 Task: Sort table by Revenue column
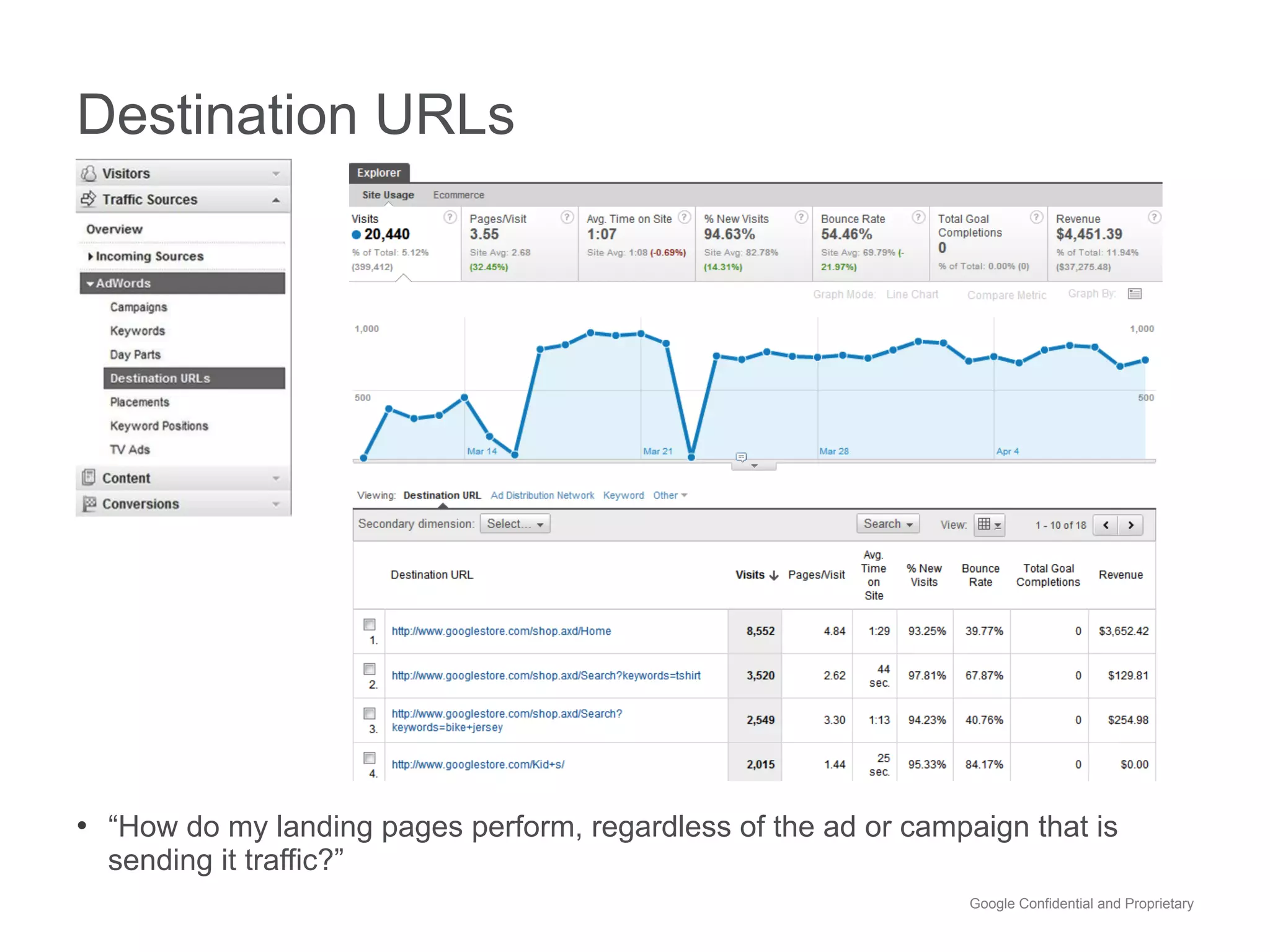(x=1121, y=575)
